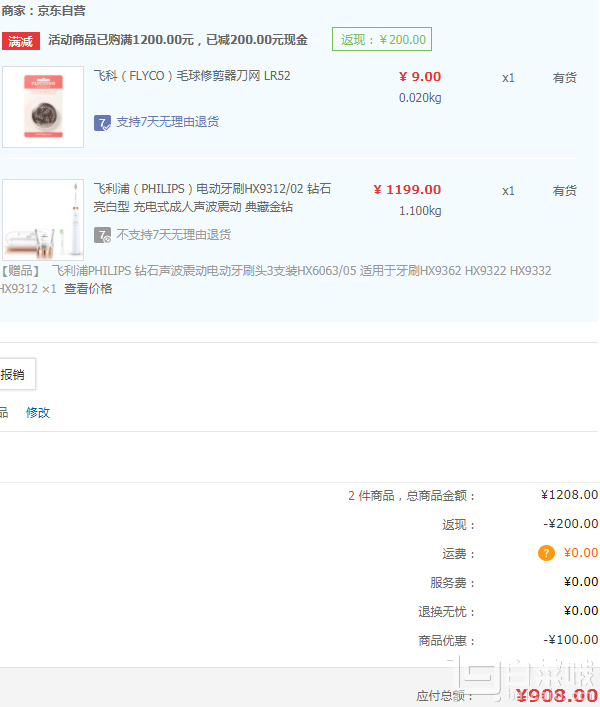The width and height of the screenshot is (600, 707).
Task: Click the -¥100.00 商品优惠 amount
Action: 570,640
